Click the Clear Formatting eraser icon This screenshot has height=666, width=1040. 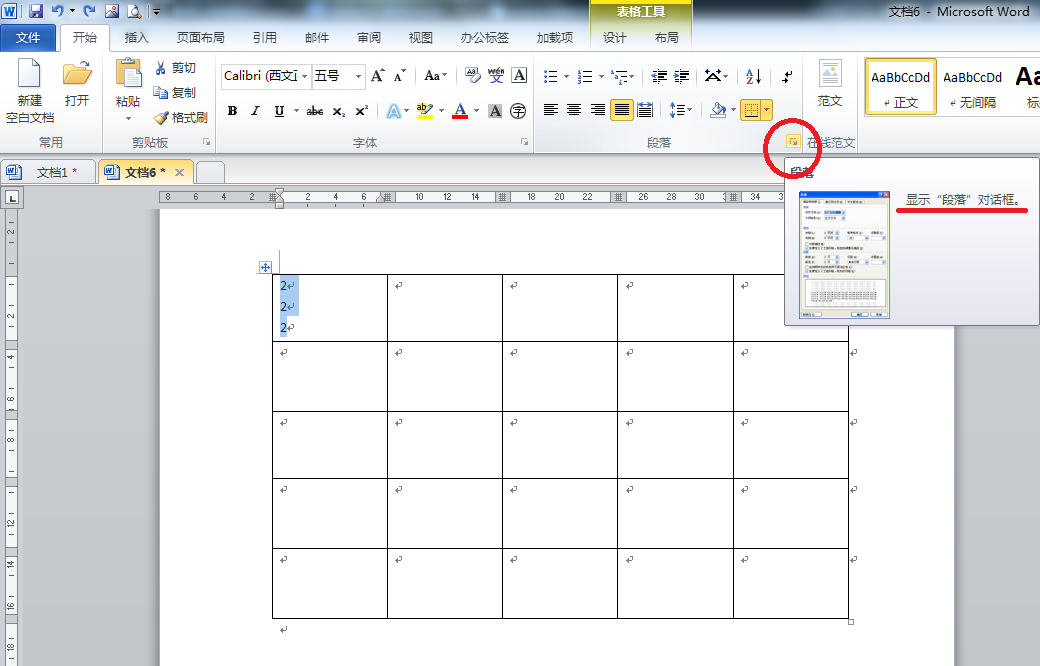coord(472,76)
